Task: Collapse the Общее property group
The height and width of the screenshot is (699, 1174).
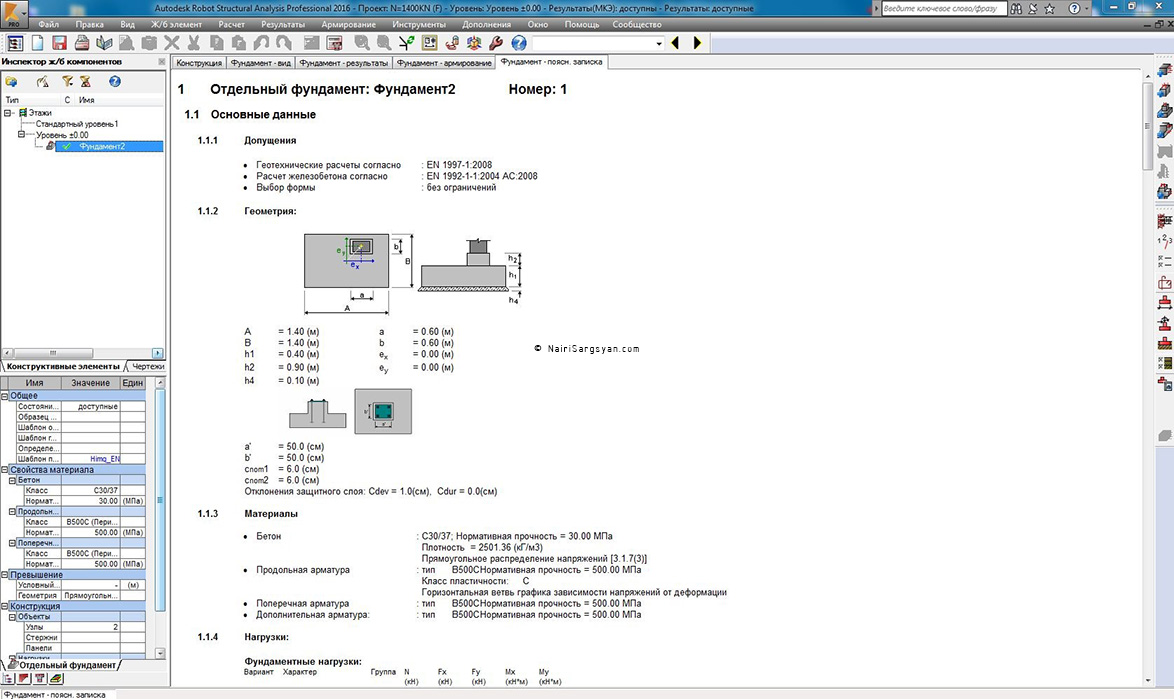Action: (4, 395)
